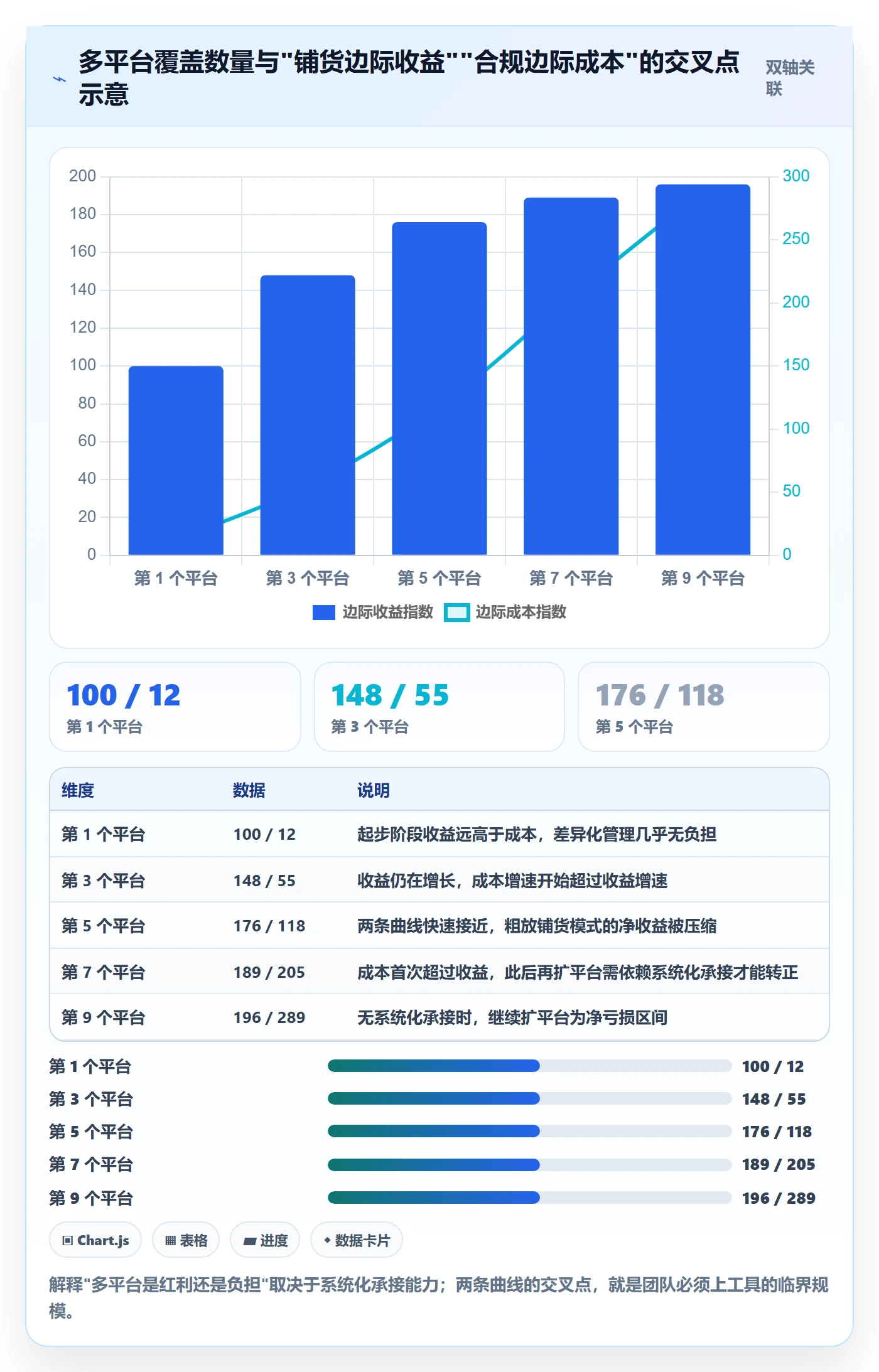Click the Chart.js tag chip
The image size is (879, 1372).
pyautogui.click(x=95, y=1240)
